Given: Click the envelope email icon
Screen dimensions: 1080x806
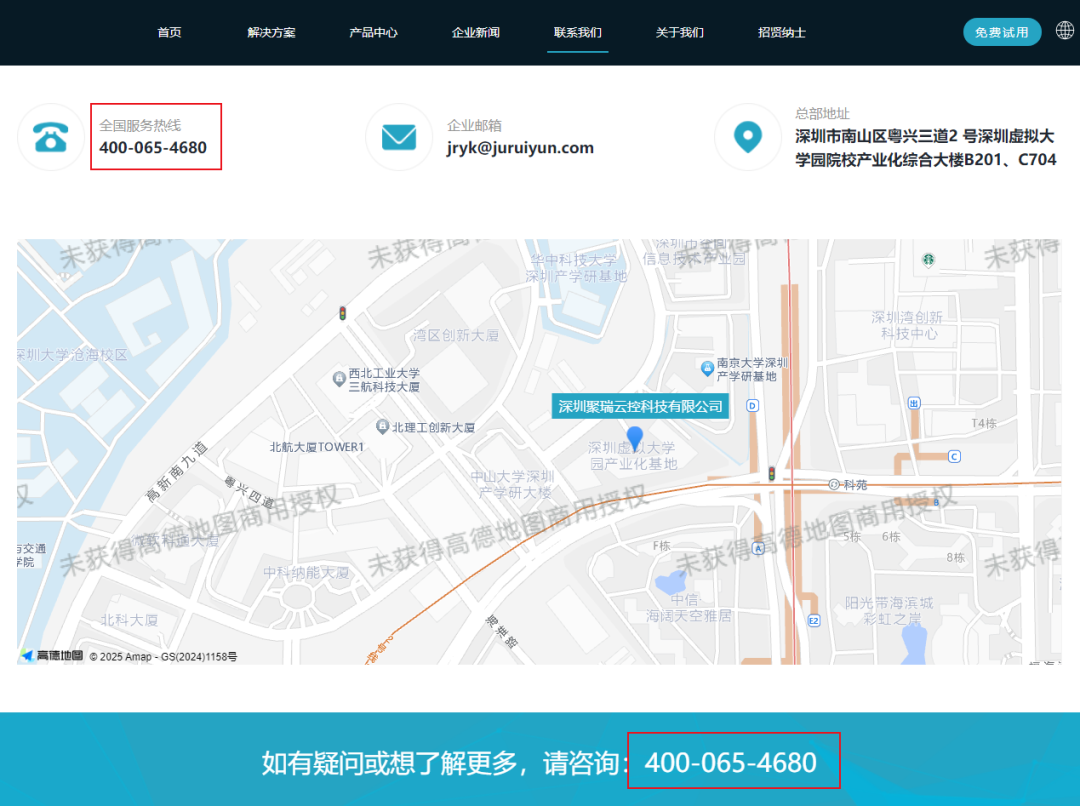Looking at the screenshot, I should pos(399,137).
